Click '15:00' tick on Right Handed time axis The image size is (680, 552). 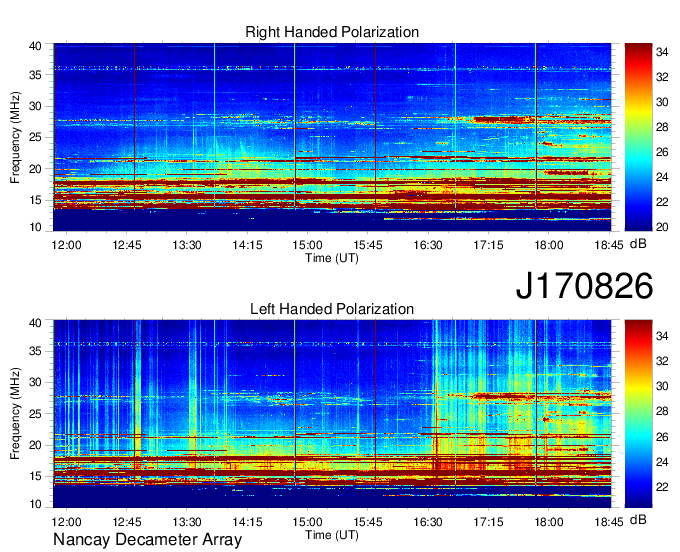pos(307,245)
